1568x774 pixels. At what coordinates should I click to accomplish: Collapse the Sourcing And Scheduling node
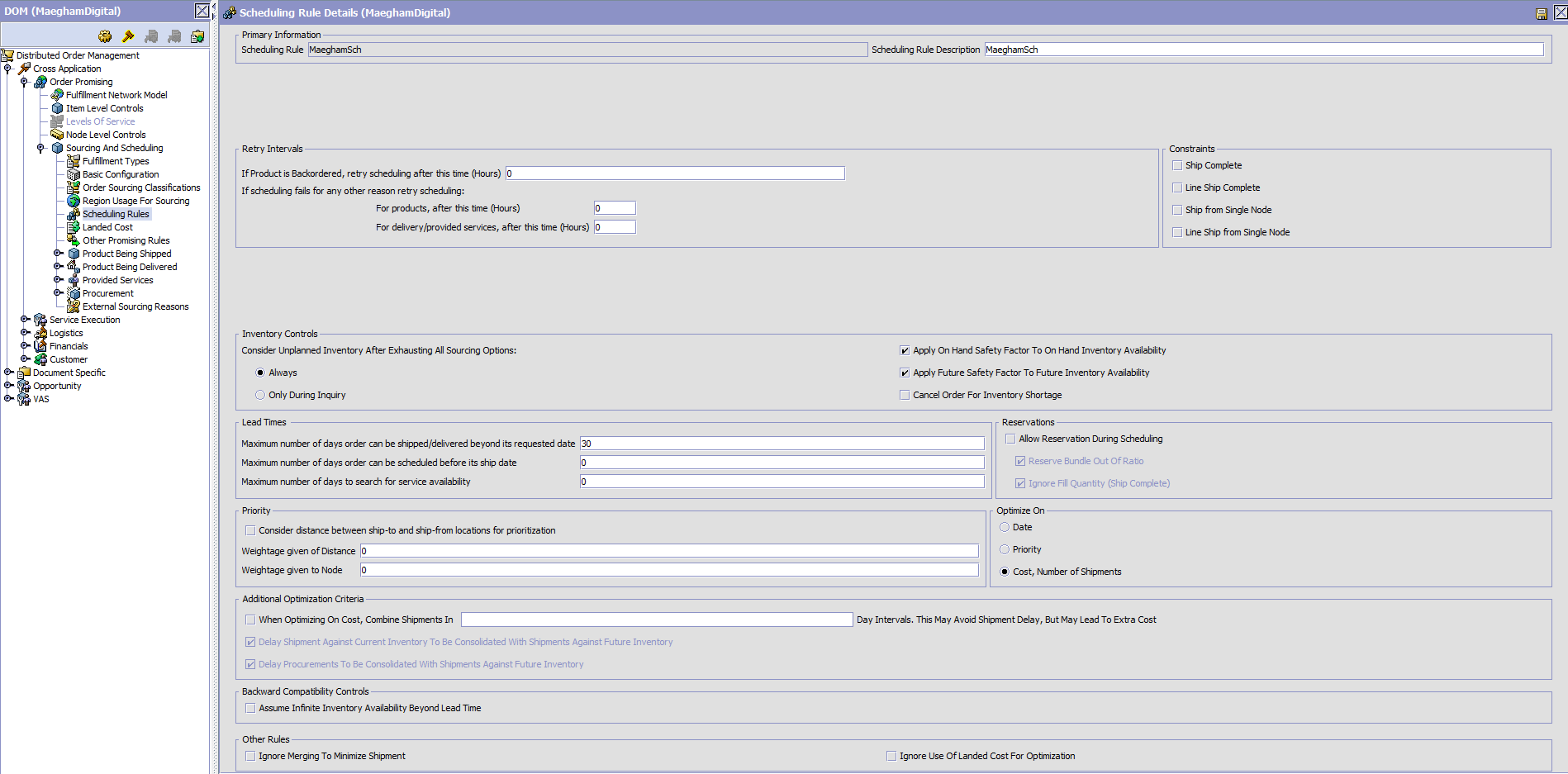point(40,148)
